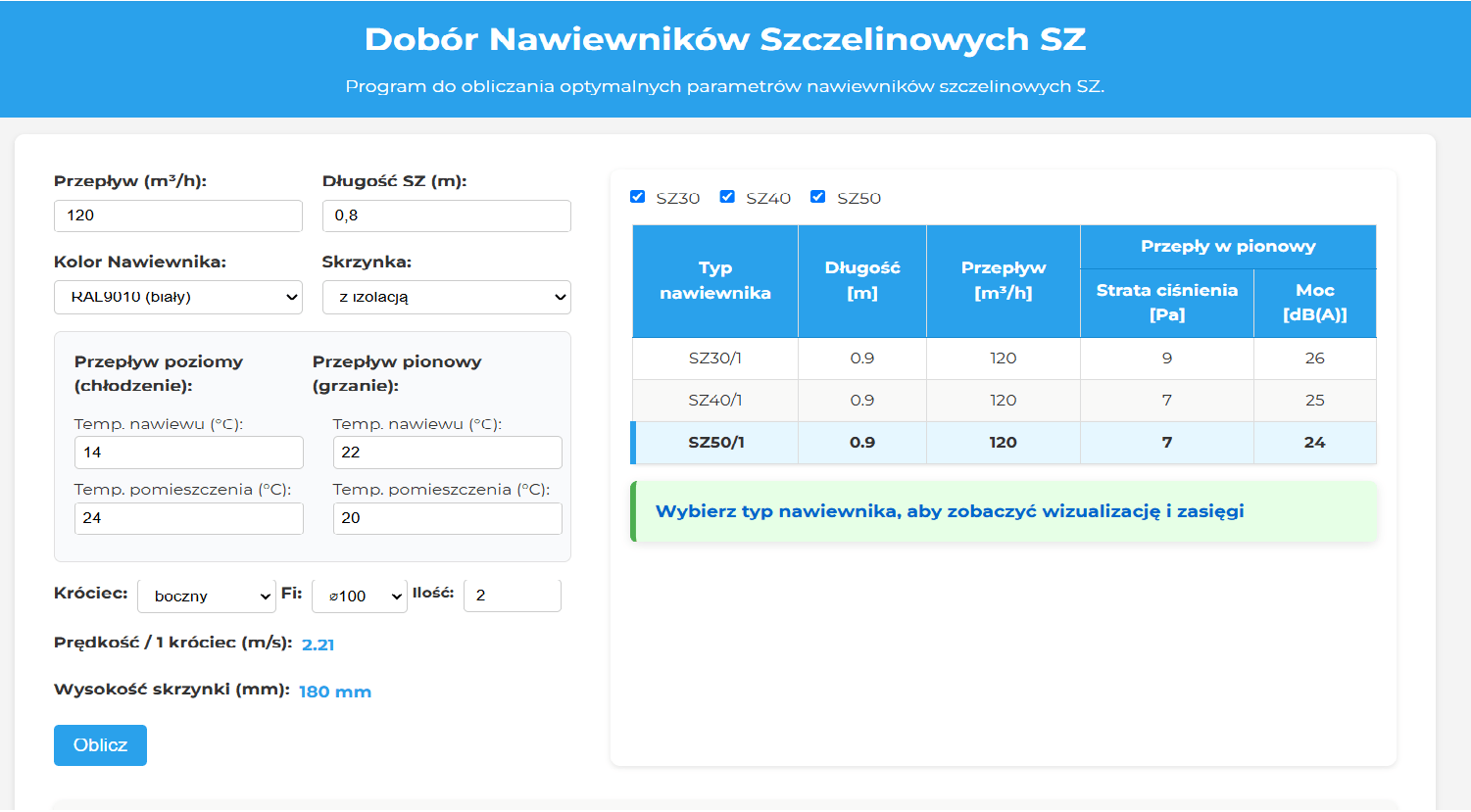Click pressure loss 9 in SZ30/1 row
Image resolution: width=1471 pixels, height=812 pixels.
point(1167,358)
